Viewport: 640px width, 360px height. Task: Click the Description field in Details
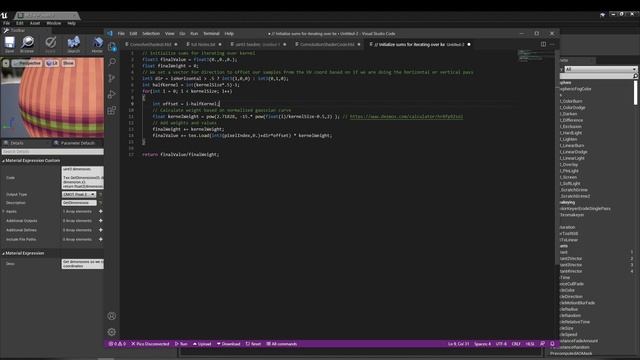(79, 202)
